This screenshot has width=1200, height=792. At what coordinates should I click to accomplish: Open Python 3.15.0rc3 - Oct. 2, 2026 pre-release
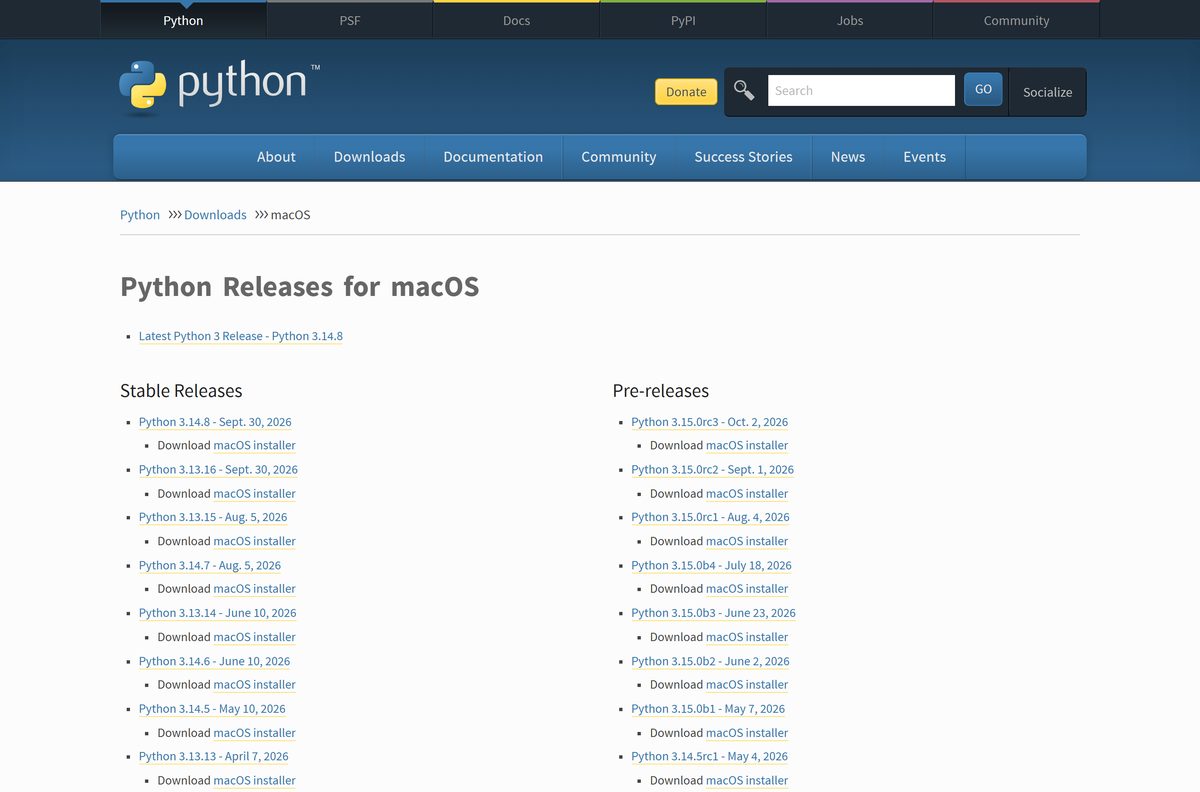tap(709, 422)
